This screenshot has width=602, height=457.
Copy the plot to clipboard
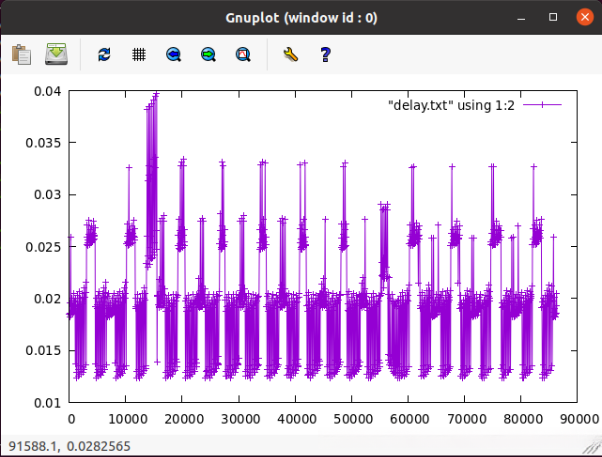coord(21,55)
